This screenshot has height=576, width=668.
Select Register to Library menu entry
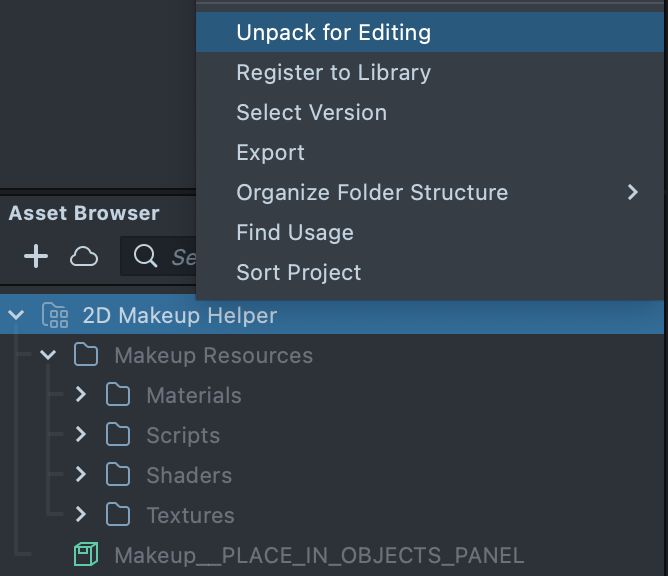click(333, 73)
